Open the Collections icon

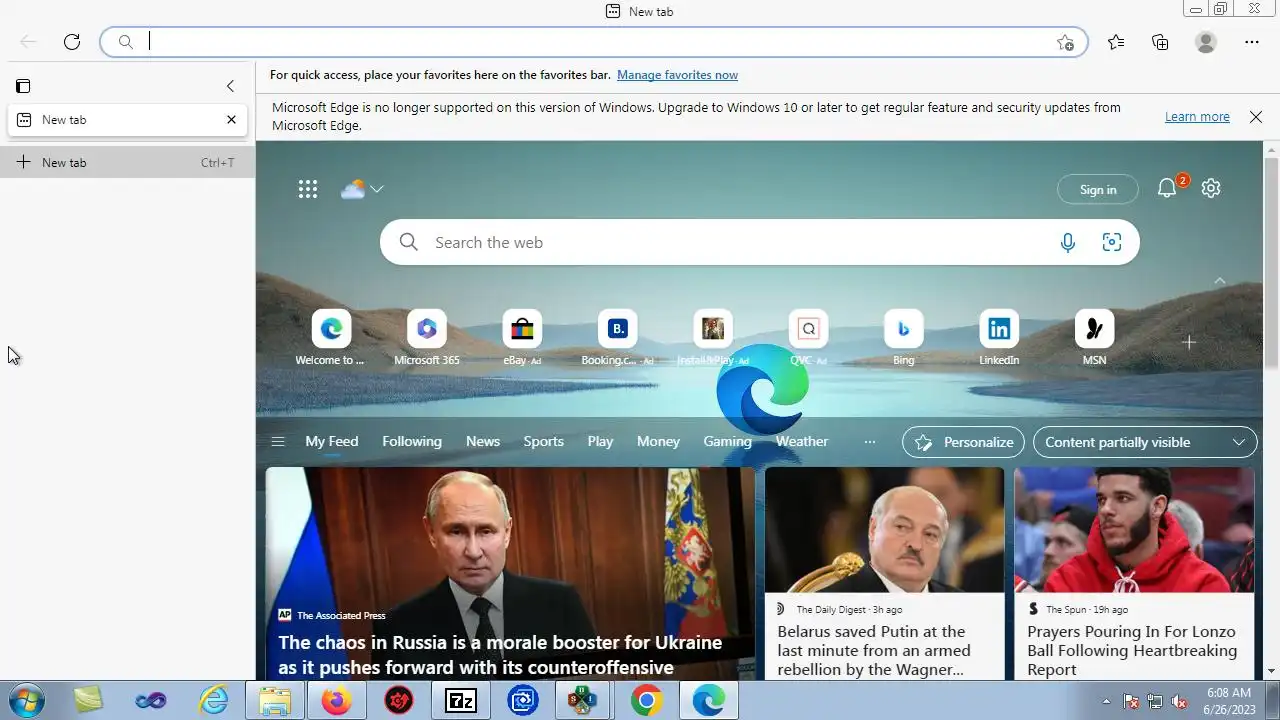(x=1160, y=42)
